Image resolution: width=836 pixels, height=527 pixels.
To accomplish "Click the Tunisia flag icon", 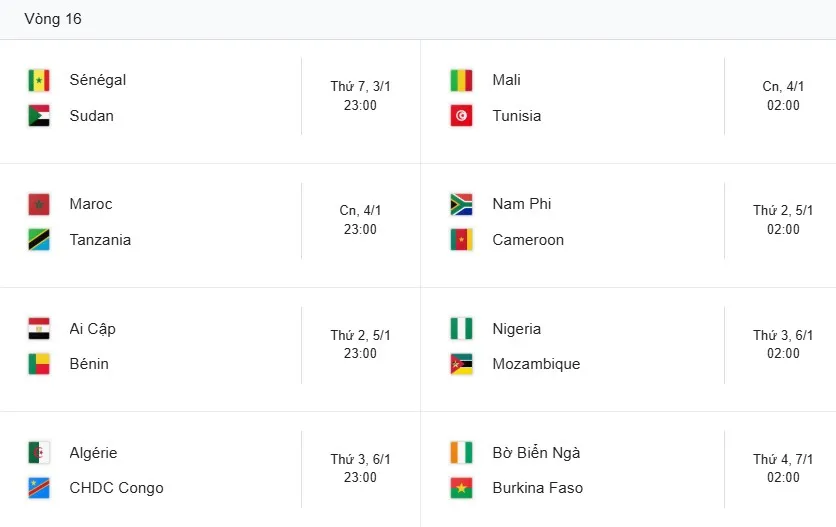I will [461, 116].
